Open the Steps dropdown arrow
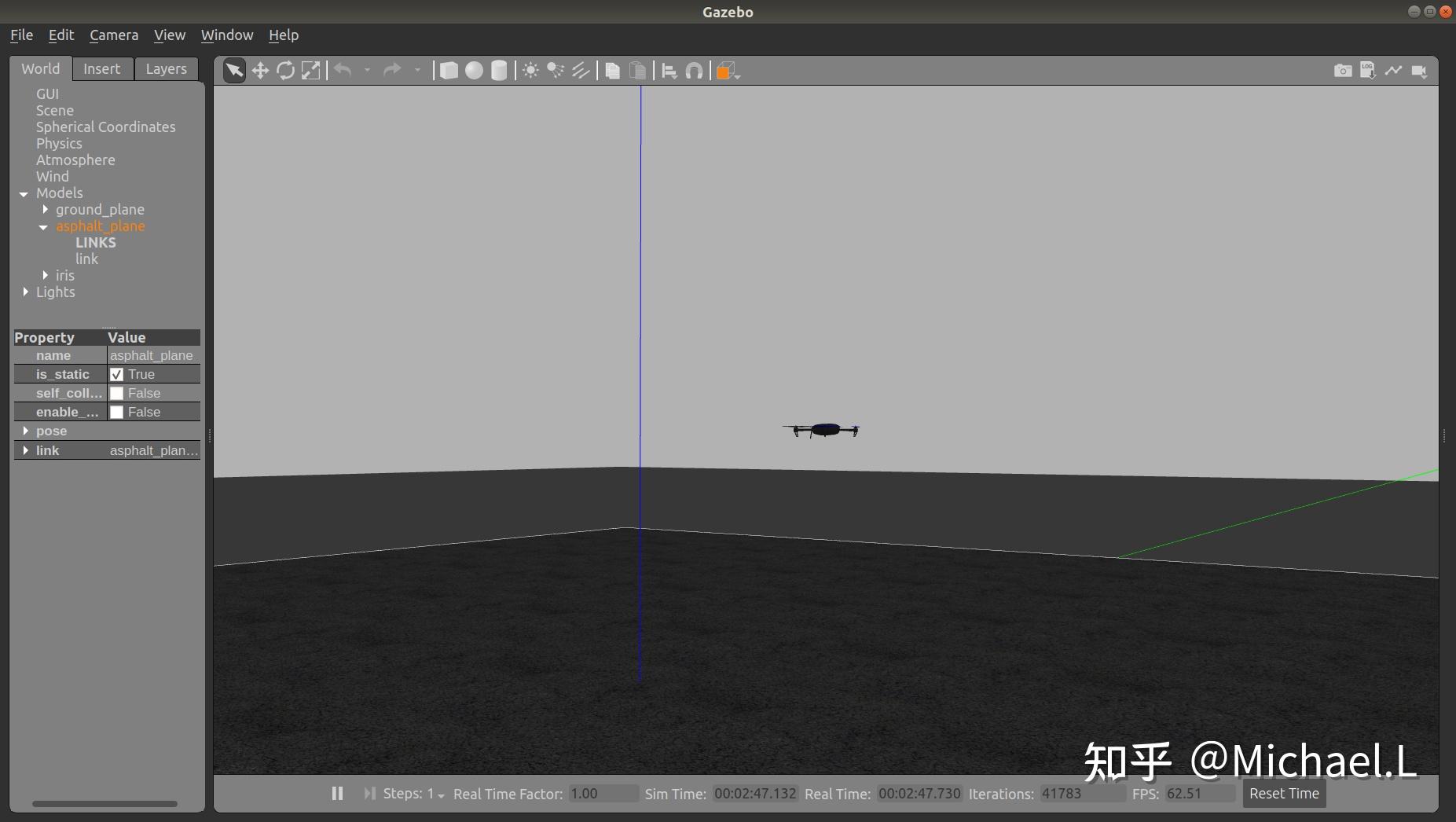Image resolution: width=1456 pixels, height=822 pixels. pos(441,795)
